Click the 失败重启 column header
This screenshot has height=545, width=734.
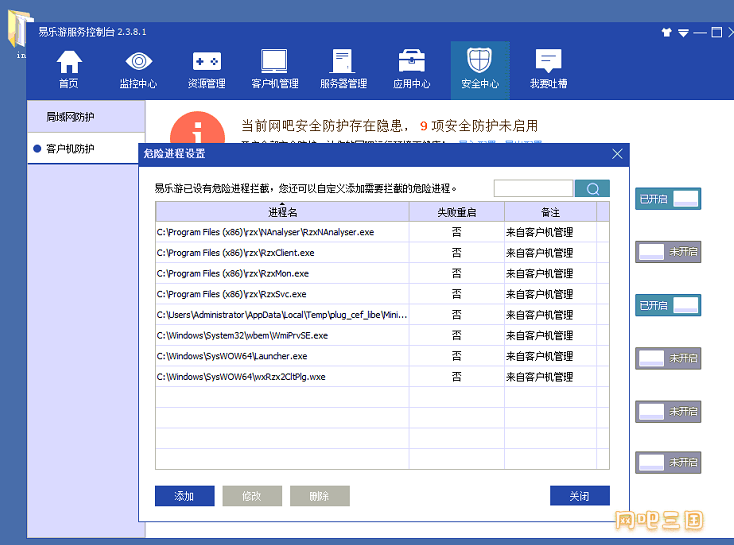click(x=456, y=212)
